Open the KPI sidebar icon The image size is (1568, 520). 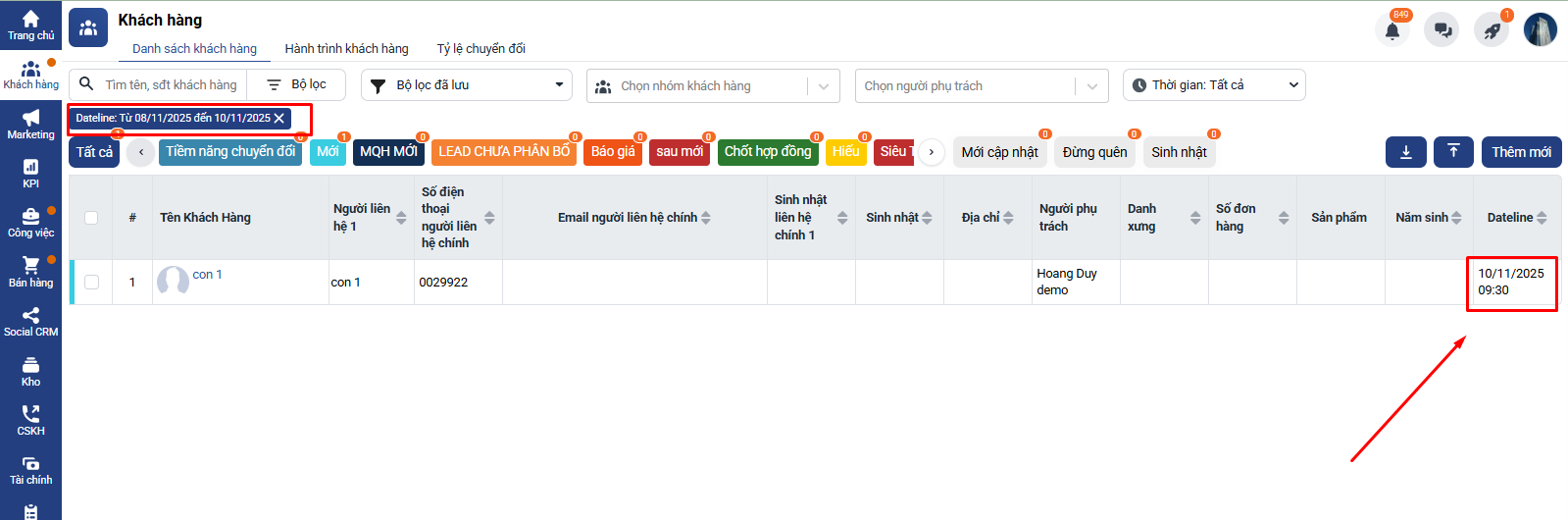tap(30, 174)
